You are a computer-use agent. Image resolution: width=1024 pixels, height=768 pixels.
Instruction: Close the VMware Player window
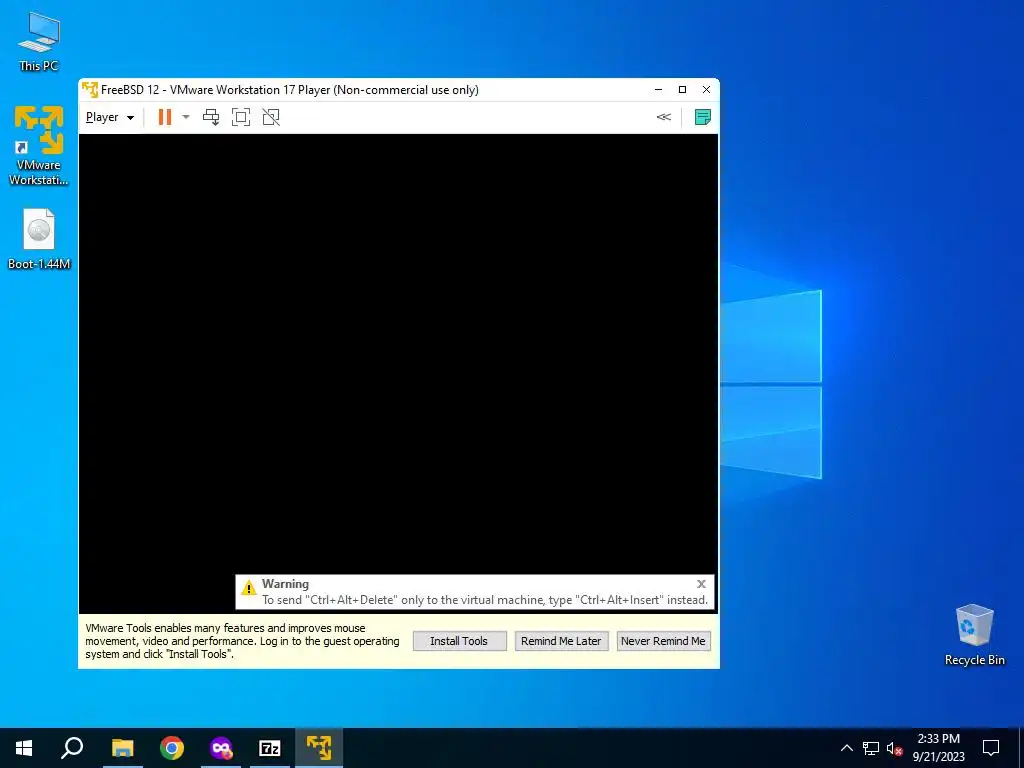pyautogui.click(x=707, y=89)
